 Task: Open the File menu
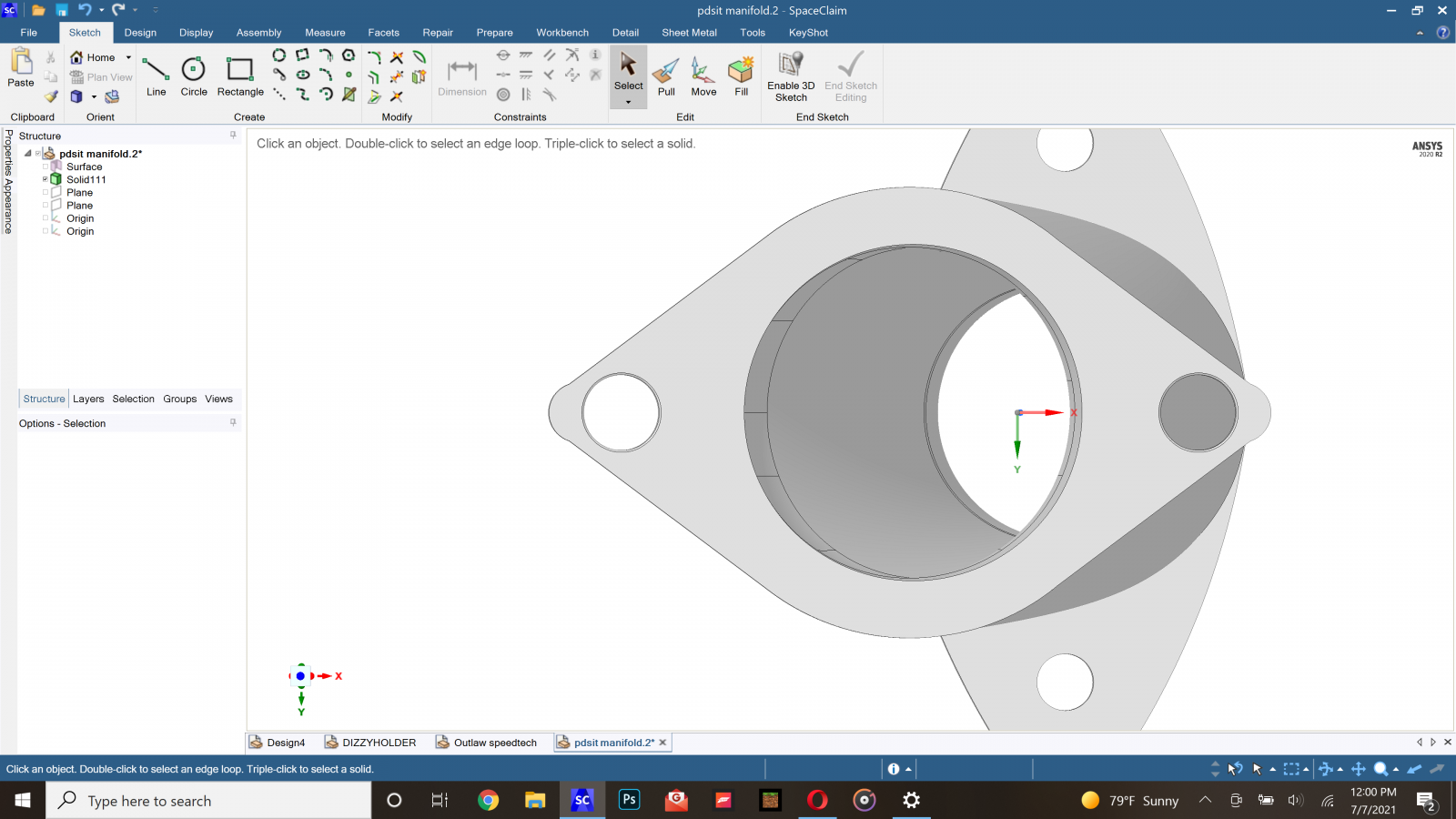29,33
